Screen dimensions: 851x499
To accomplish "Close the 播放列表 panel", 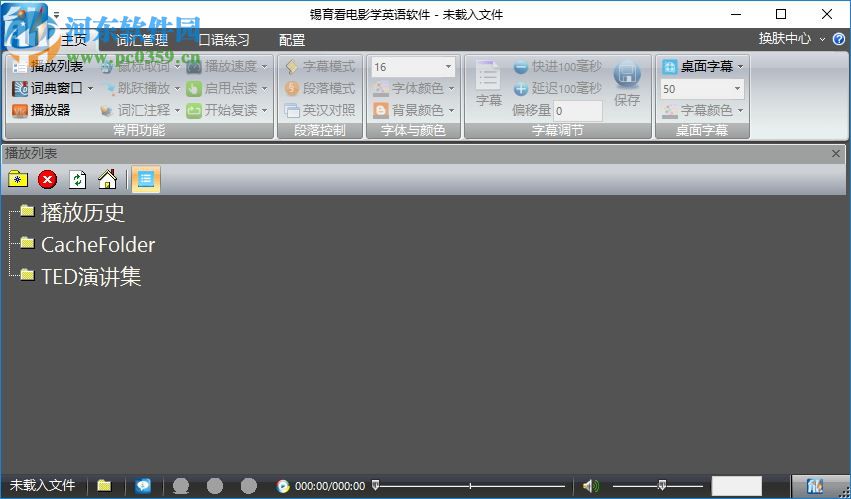I will [836, 154].
